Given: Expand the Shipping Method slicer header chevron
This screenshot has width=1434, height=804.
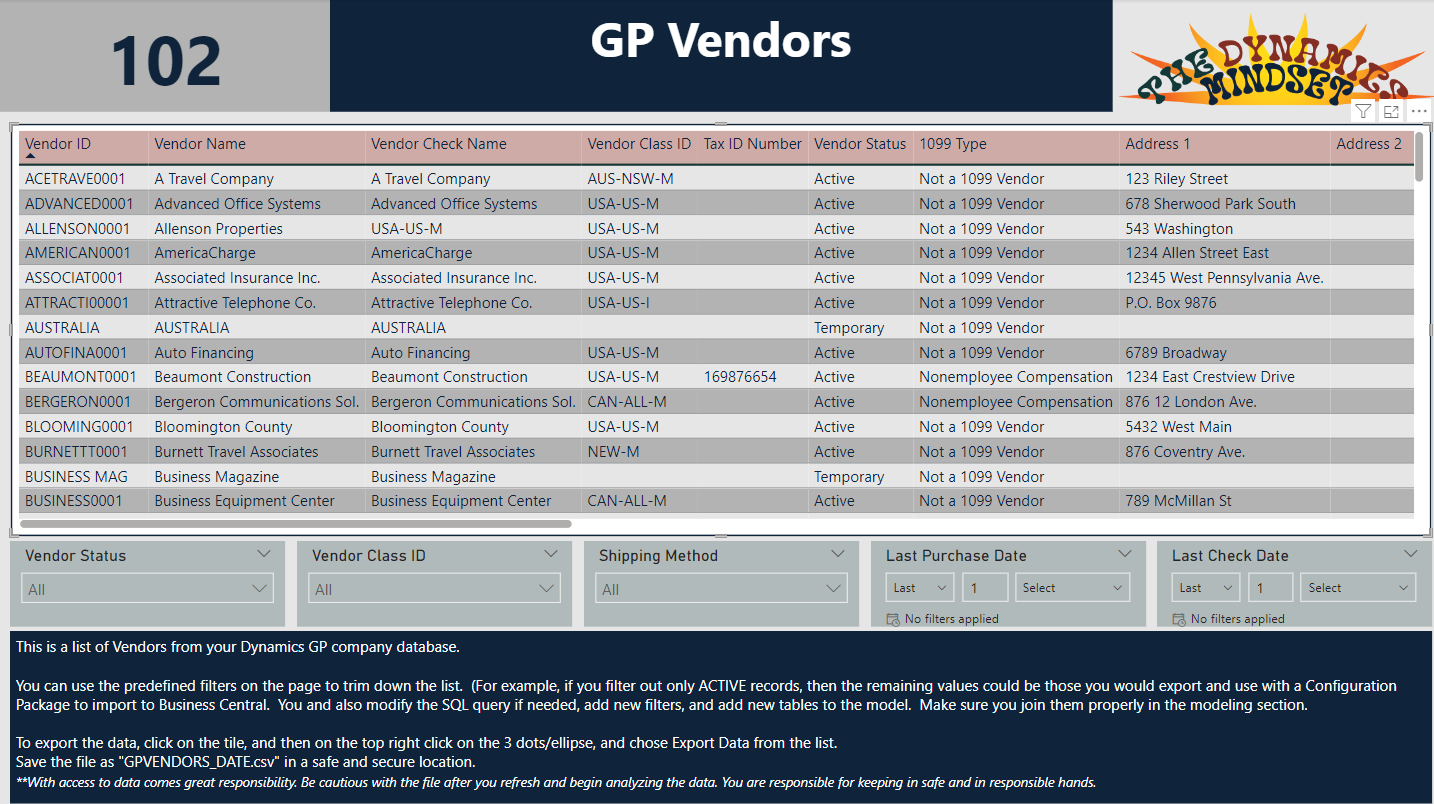Looking at the screenshot, I should [838, 554].
